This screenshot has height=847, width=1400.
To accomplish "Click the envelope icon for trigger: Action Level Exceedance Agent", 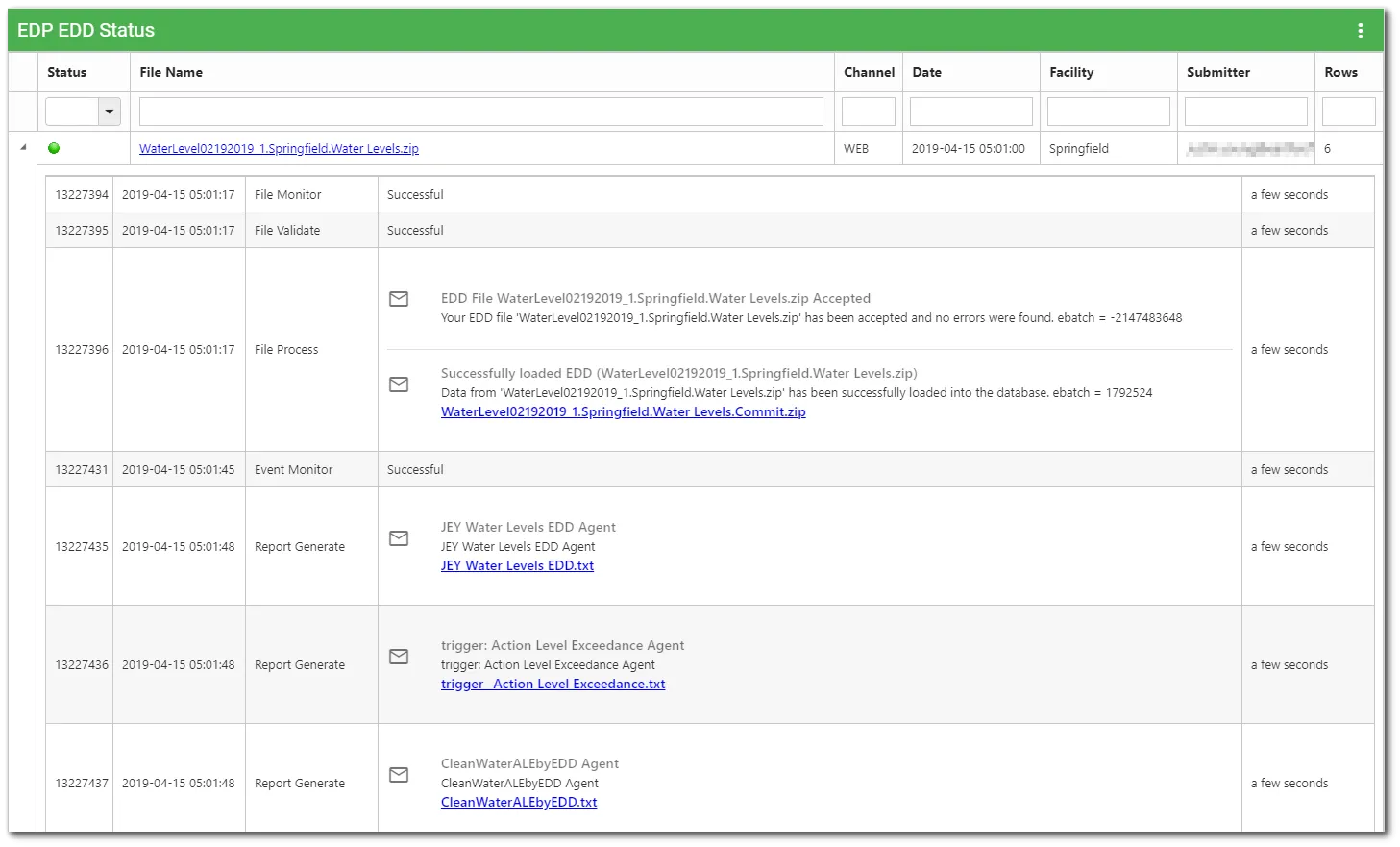I will (x=399, y=657).
